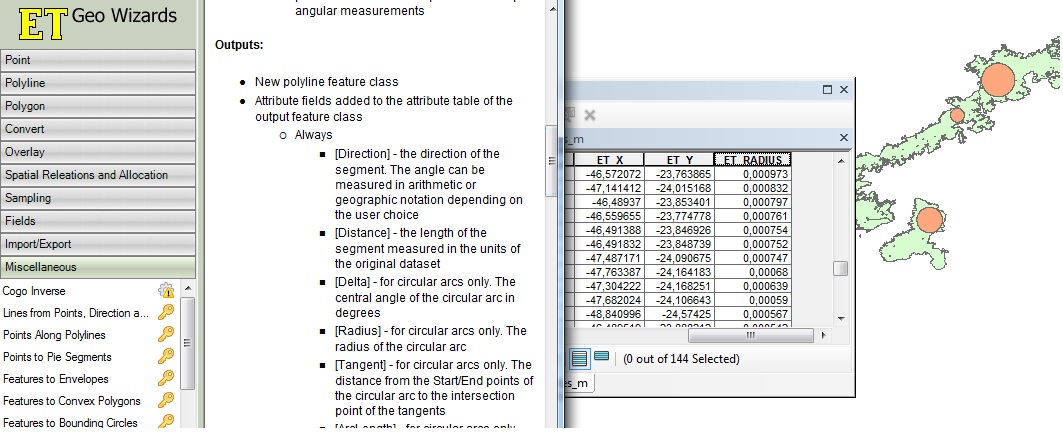Click cell 0,000973 in ET_RADIUS column

pyautogui.click(x=753, y=174)
